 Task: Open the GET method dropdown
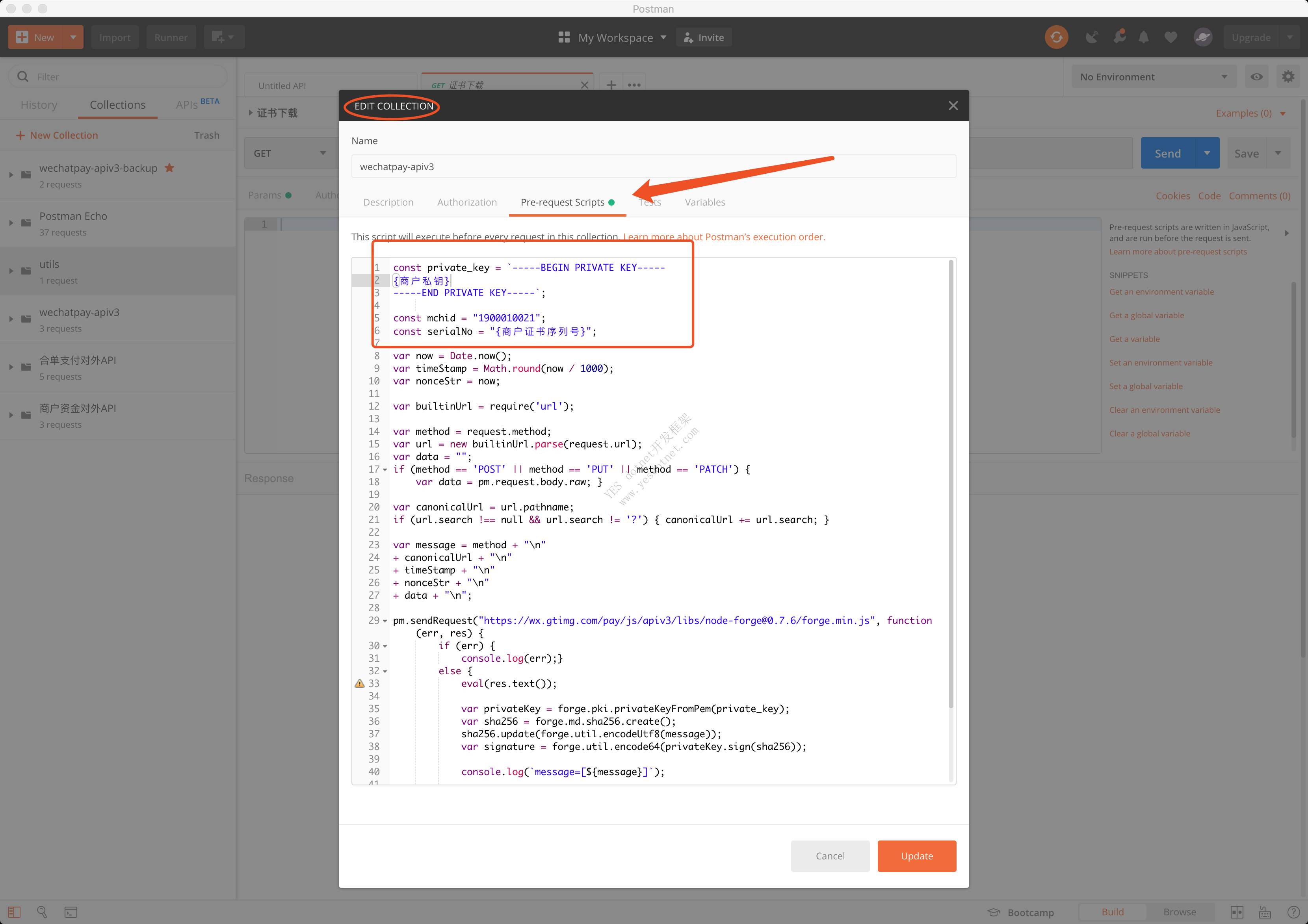click(x=290, y=153)
